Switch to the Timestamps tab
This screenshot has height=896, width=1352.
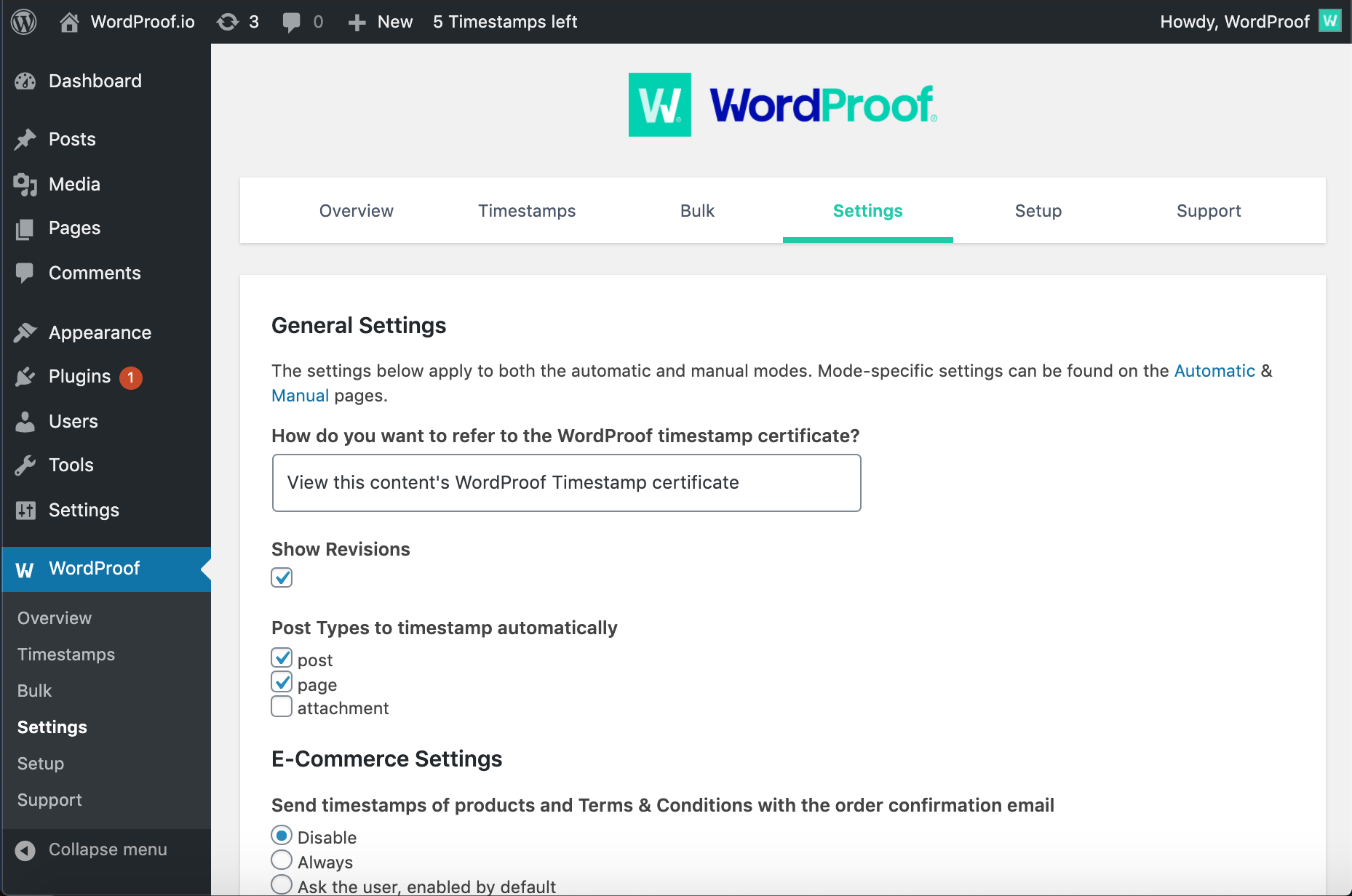(x=527, y=211)
